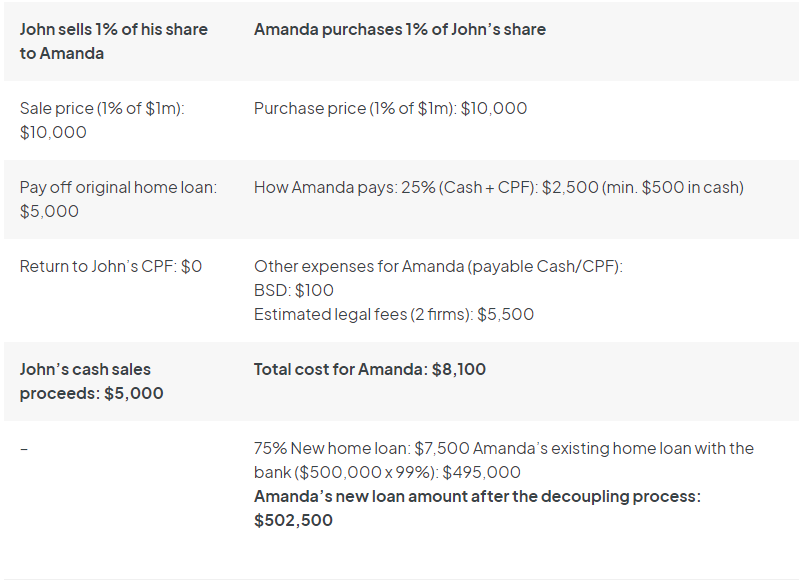The image size is (801, 580).
Task: Select the 'Purchase price (1% of $1m): $10,000' cell
Action: pos(390,108)
